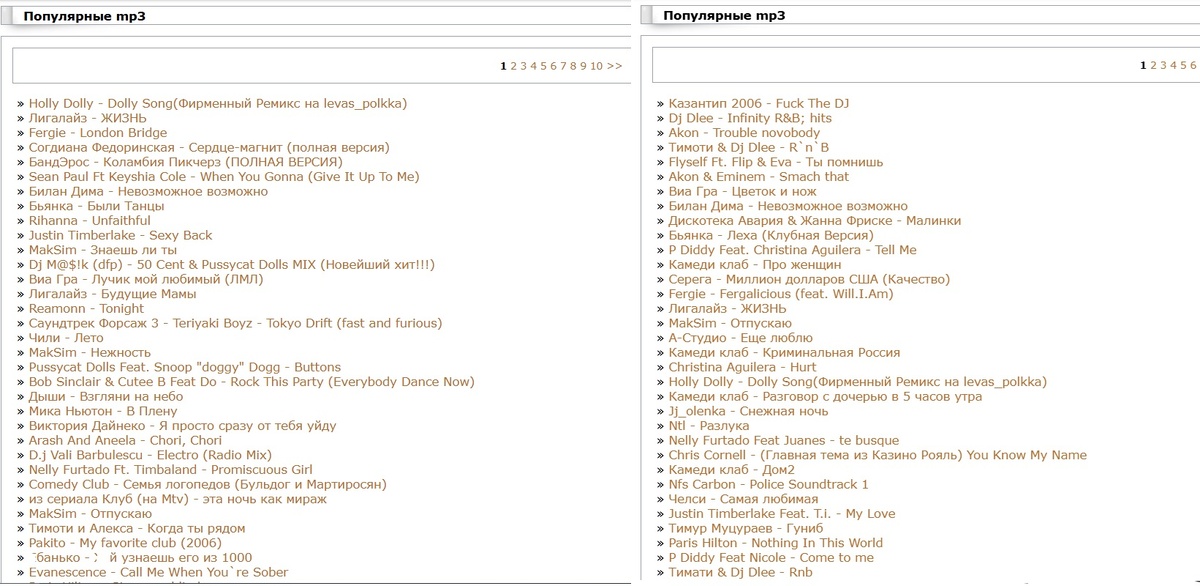Open Согдиана Федоринская - Сердце-магнит track
The height and width of the screenshot is (586, 1200).
point(209,147)
